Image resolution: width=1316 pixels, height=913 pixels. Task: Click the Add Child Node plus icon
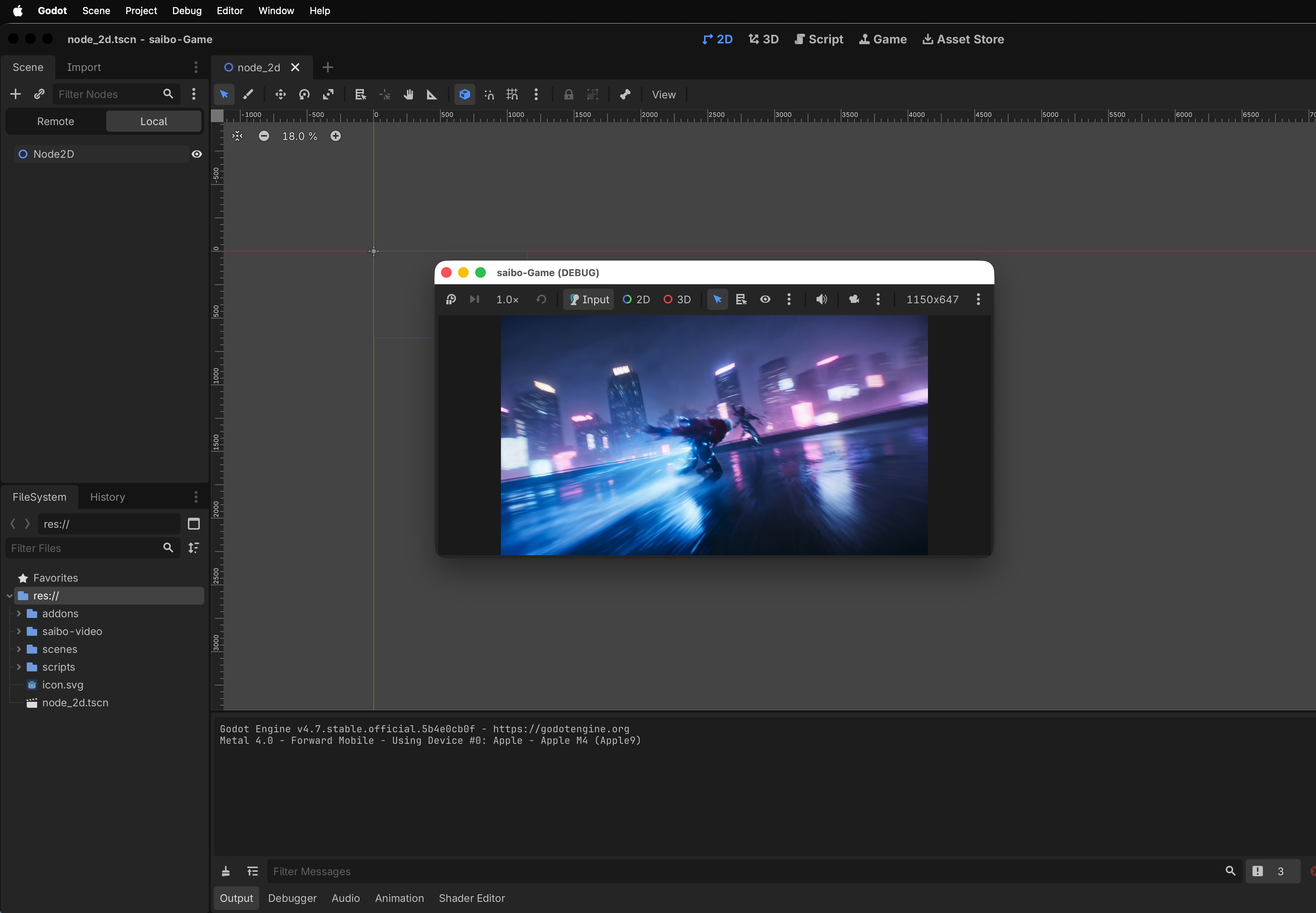click(16, 94)
